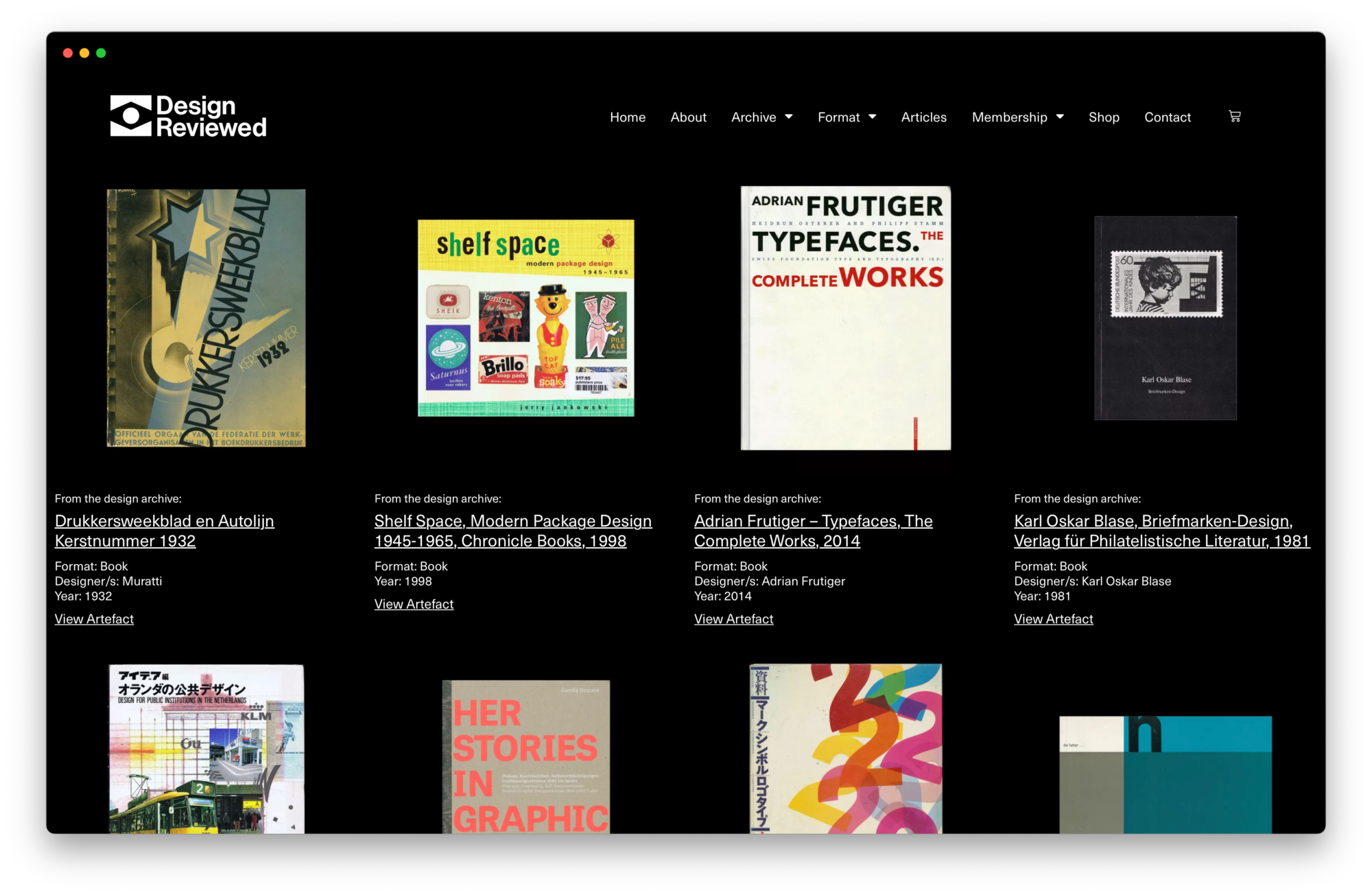Open the Articles menu item
The image size is (1372, 895).
(x=924, y=117)
